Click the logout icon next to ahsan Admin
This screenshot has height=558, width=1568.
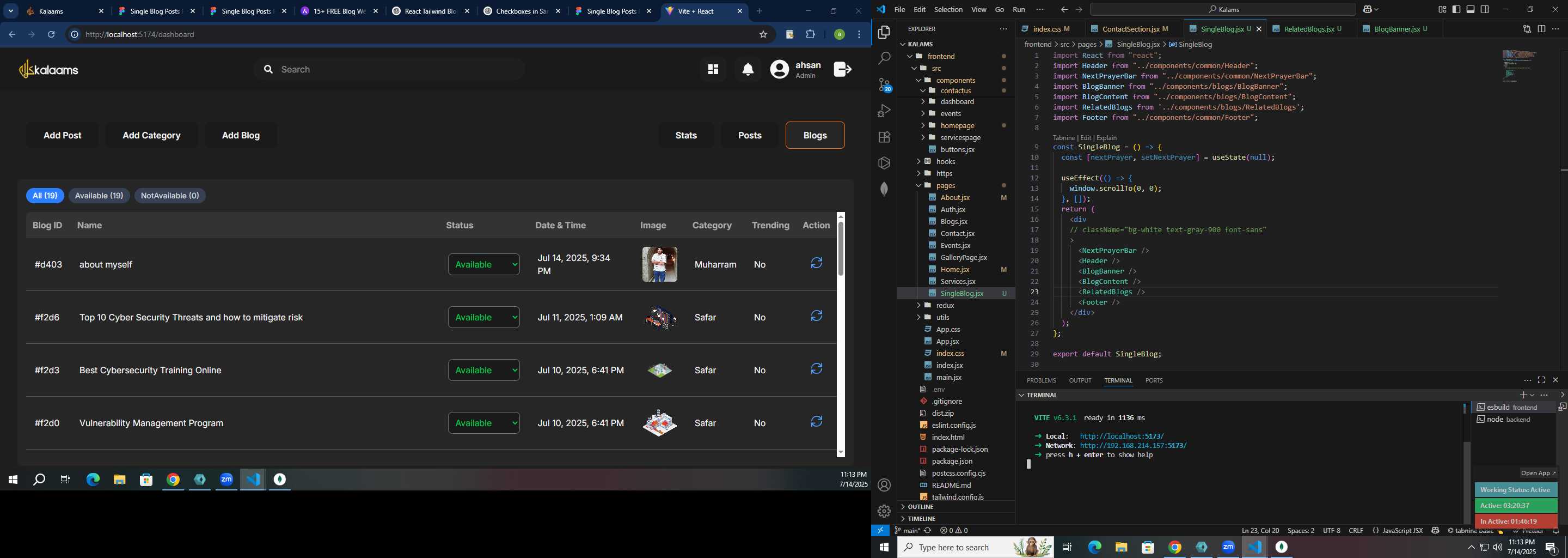[842, 69]
